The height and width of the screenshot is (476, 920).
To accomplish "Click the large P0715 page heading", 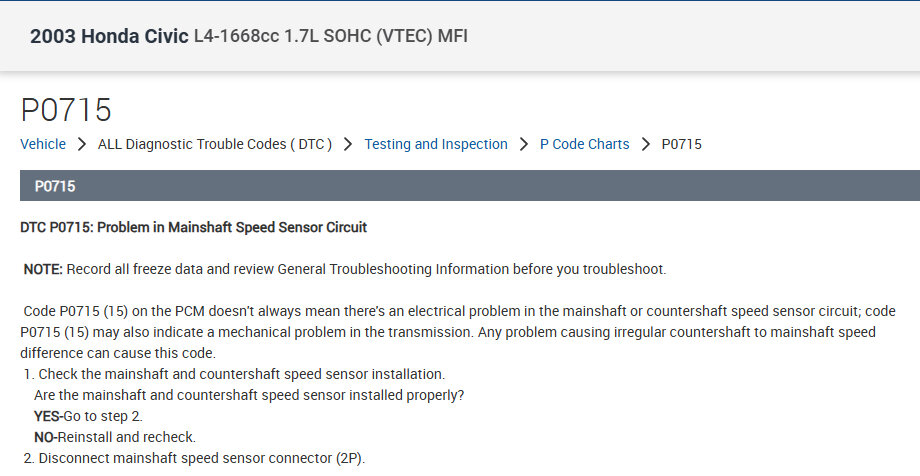I will coord(66,109).
